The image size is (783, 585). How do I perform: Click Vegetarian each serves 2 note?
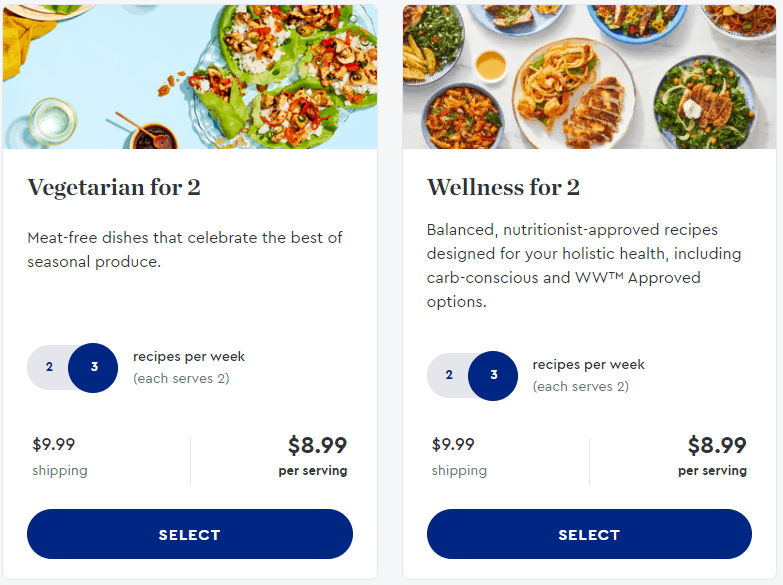click(x=181, y=379)
